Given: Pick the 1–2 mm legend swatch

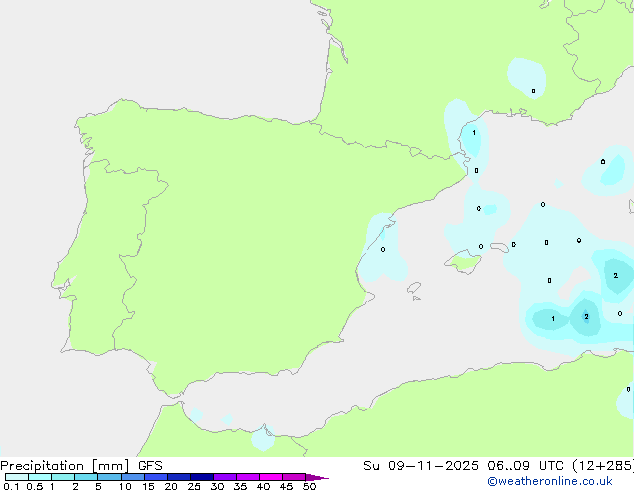Looking at the screenshot, I should point(63,477).
